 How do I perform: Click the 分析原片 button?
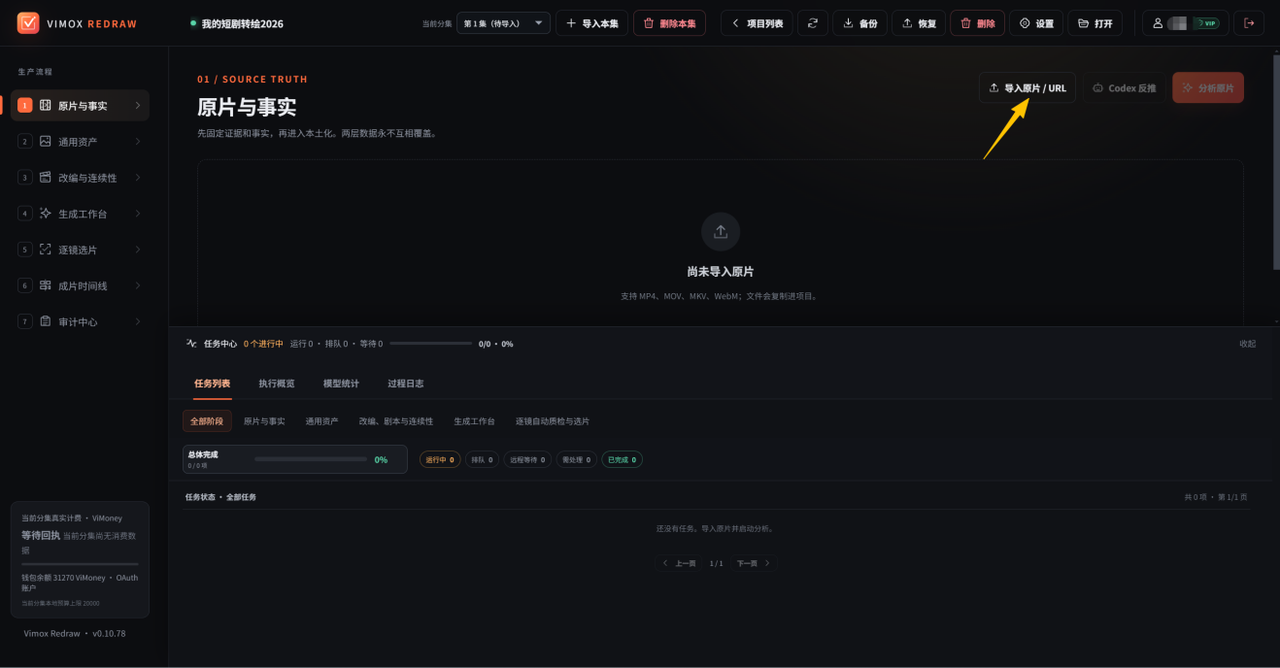1208,88
